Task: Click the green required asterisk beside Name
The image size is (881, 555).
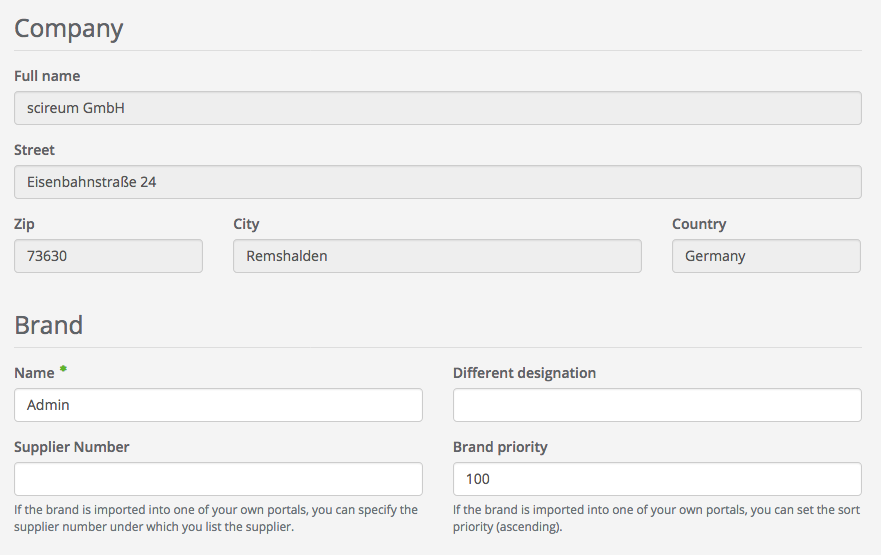Action: (63, 371)
